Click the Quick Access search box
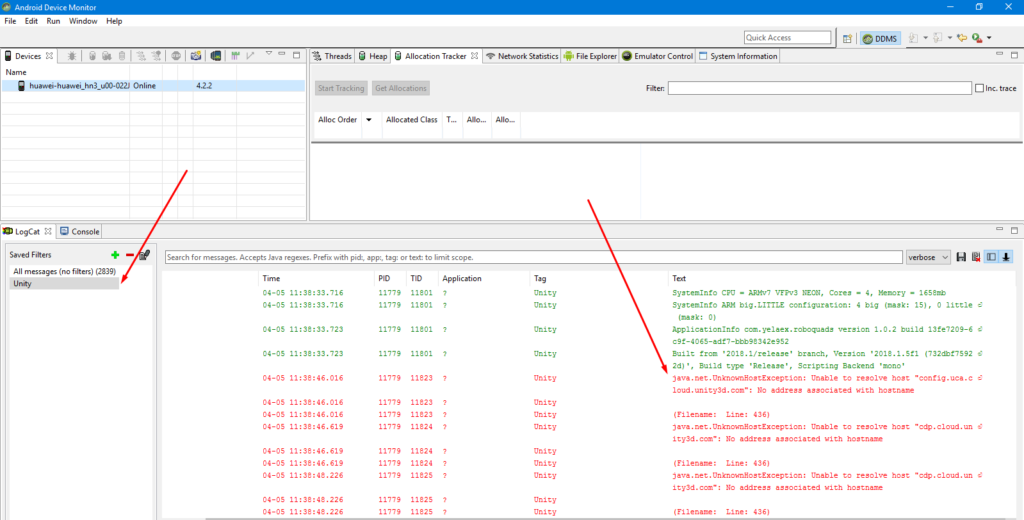 (788, 38)
